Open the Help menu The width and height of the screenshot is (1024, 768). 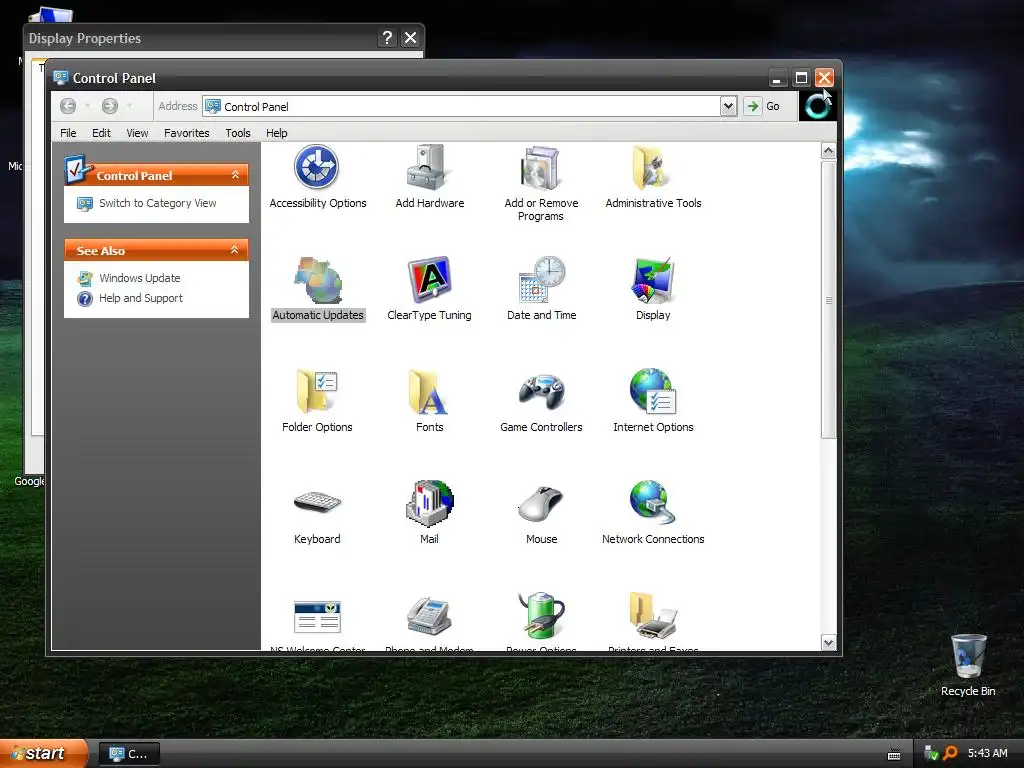point(276,133)
